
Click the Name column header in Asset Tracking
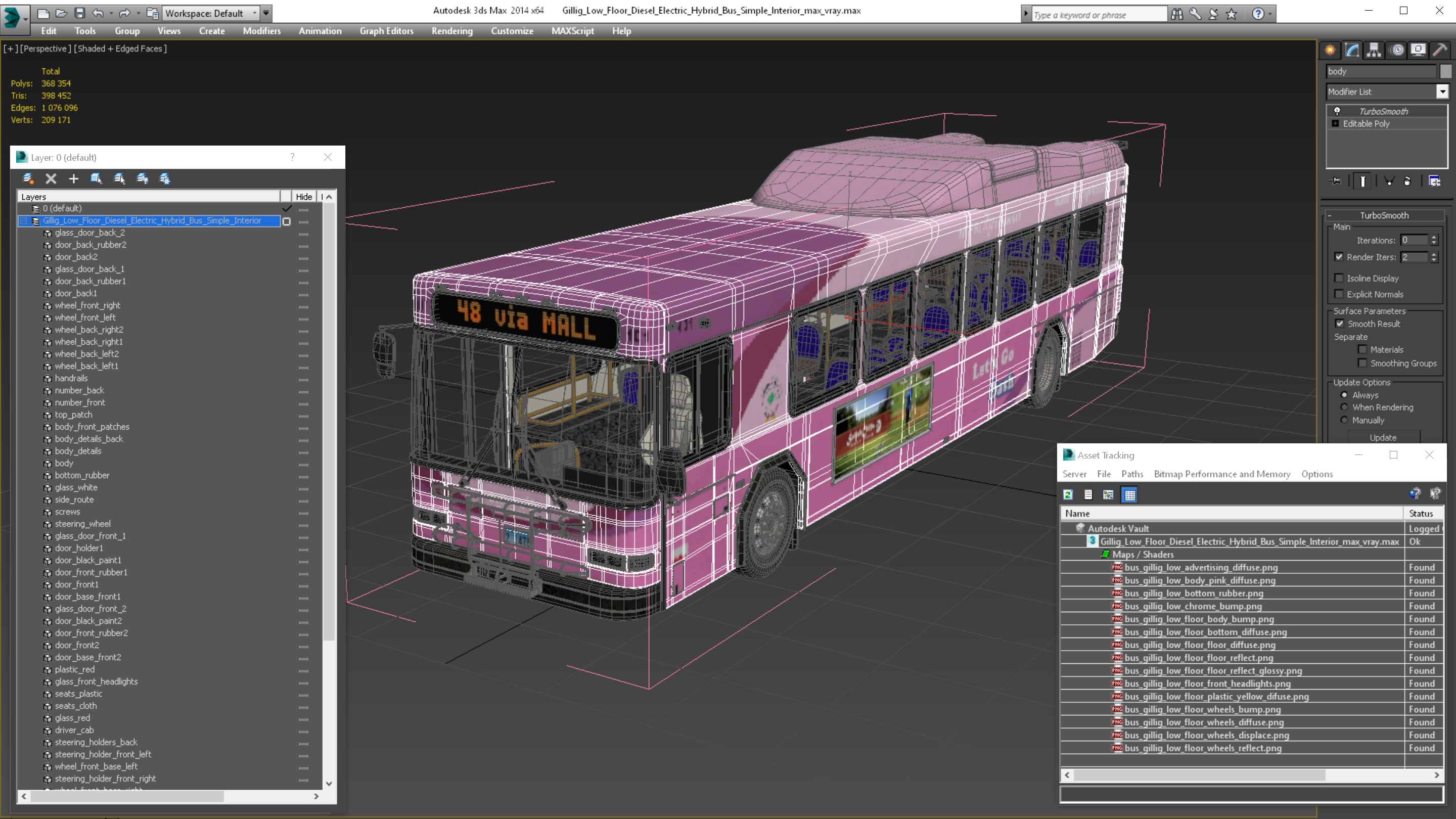pos(1231,513)
